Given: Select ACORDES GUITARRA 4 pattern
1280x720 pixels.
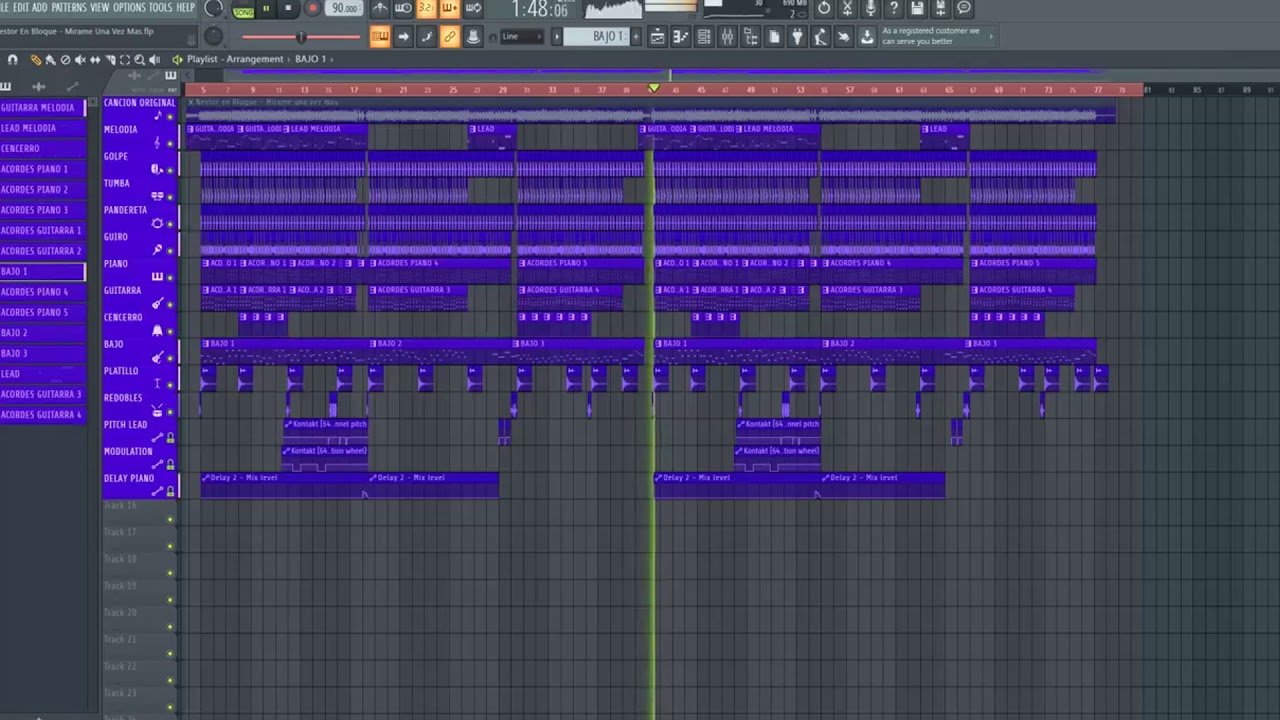Looking at the screenshot, I should click(x=42, y=414).
